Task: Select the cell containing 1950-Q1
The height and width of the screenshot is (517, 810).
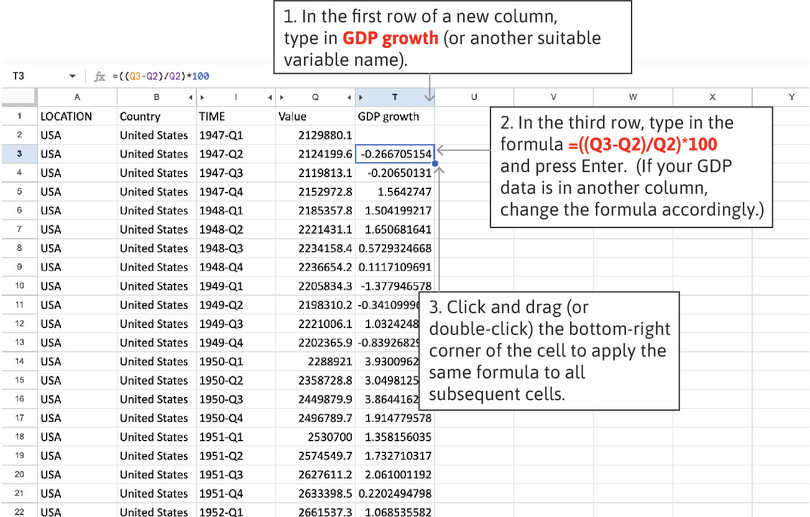Action: pos(236,362)
